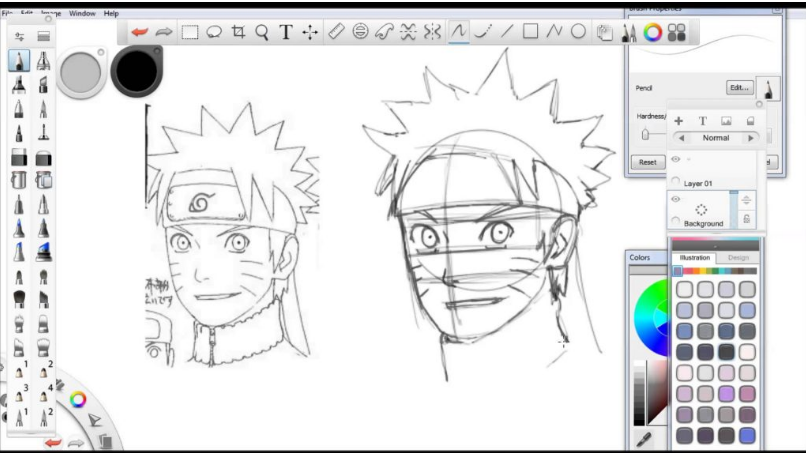The height and width of the screenshot is (453, 806).
Task: Open the Edit menu
Action: point(27,13)
